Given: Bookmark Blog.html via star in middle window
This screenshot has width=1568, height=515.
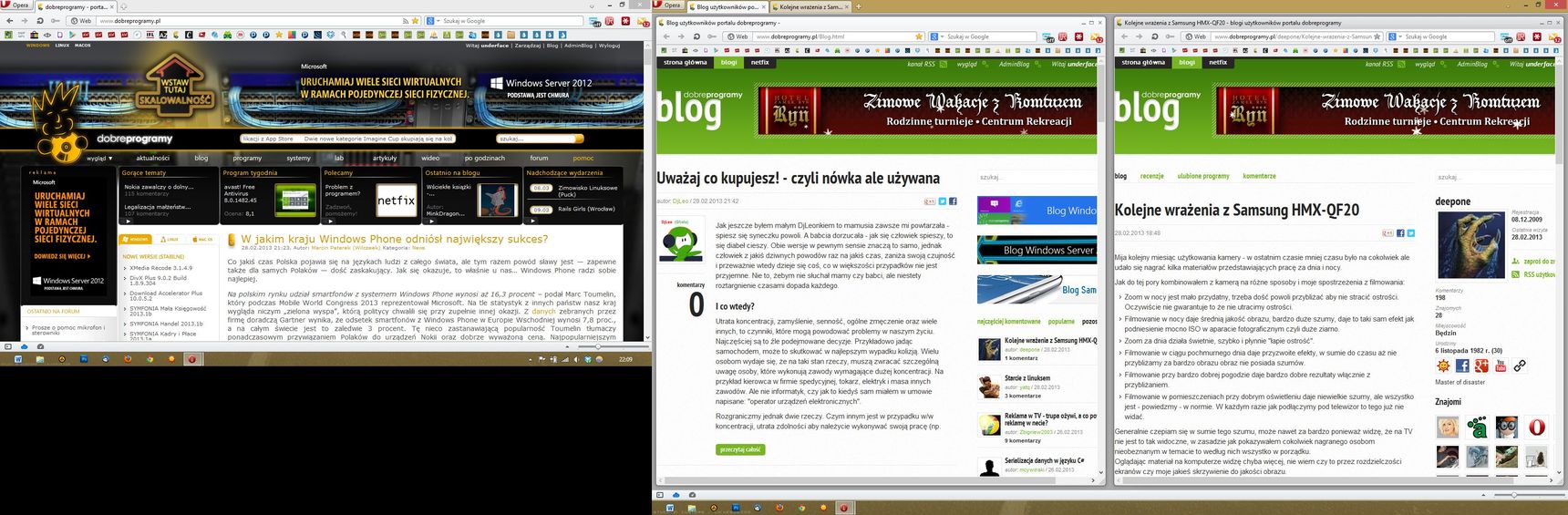Looking at the screenshot, I should click(919, 36).
